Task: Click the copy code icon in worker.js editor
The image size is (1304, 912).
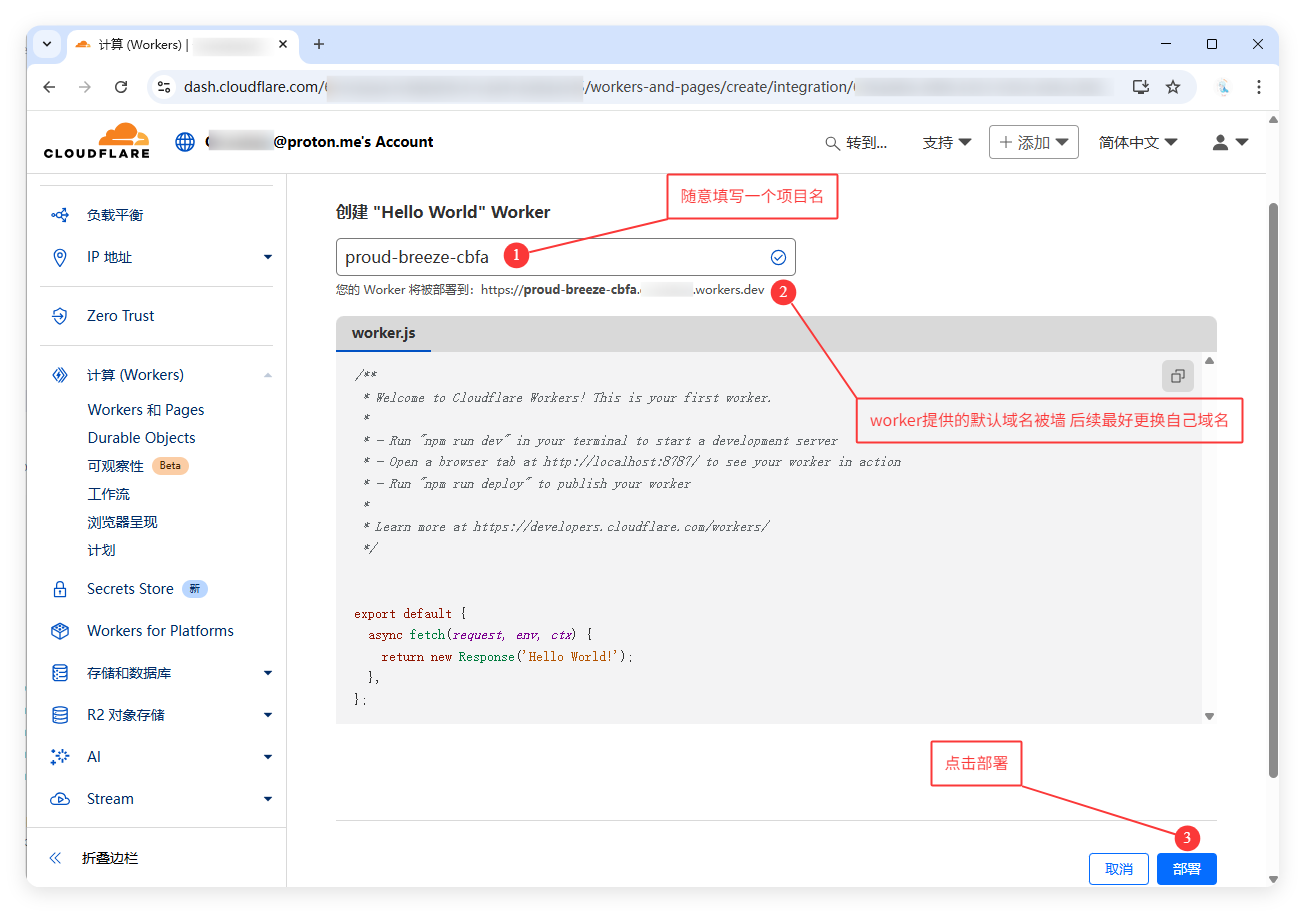Action: (x=1177, y=376)
